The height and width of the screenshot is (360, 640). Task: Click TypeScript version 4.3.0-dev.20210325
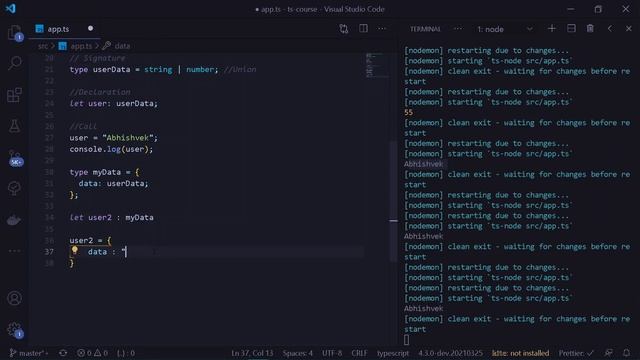click(x=450, y=353)
